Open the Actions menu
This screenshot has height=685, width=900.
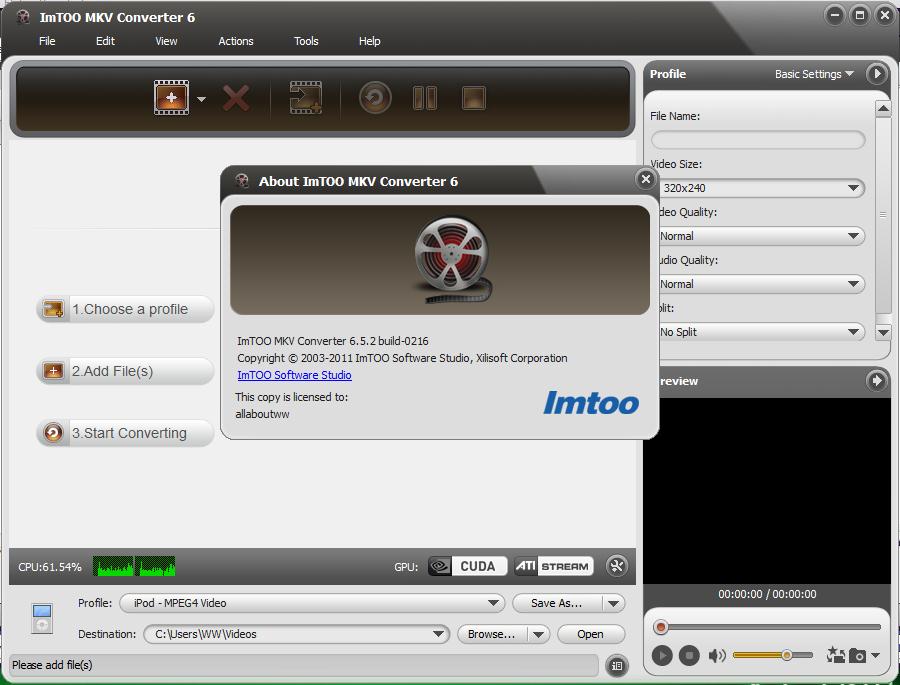point(236,41)
